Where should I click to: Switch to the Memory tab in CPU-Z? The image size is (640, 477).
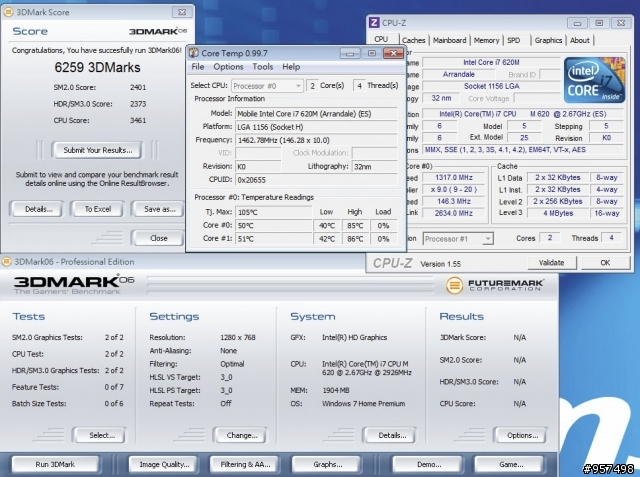pos(486,40)
